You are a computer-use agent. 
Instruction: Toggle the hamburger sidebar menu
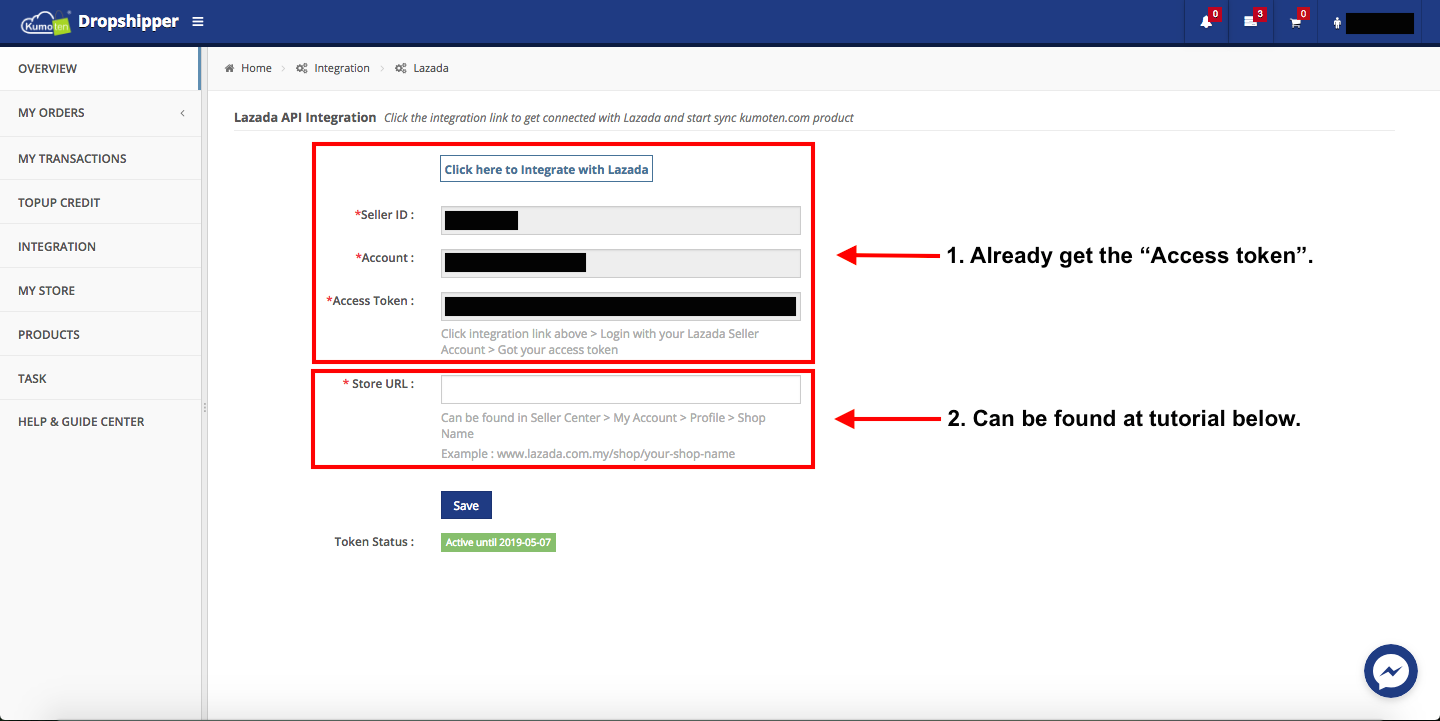coord(198,21)
